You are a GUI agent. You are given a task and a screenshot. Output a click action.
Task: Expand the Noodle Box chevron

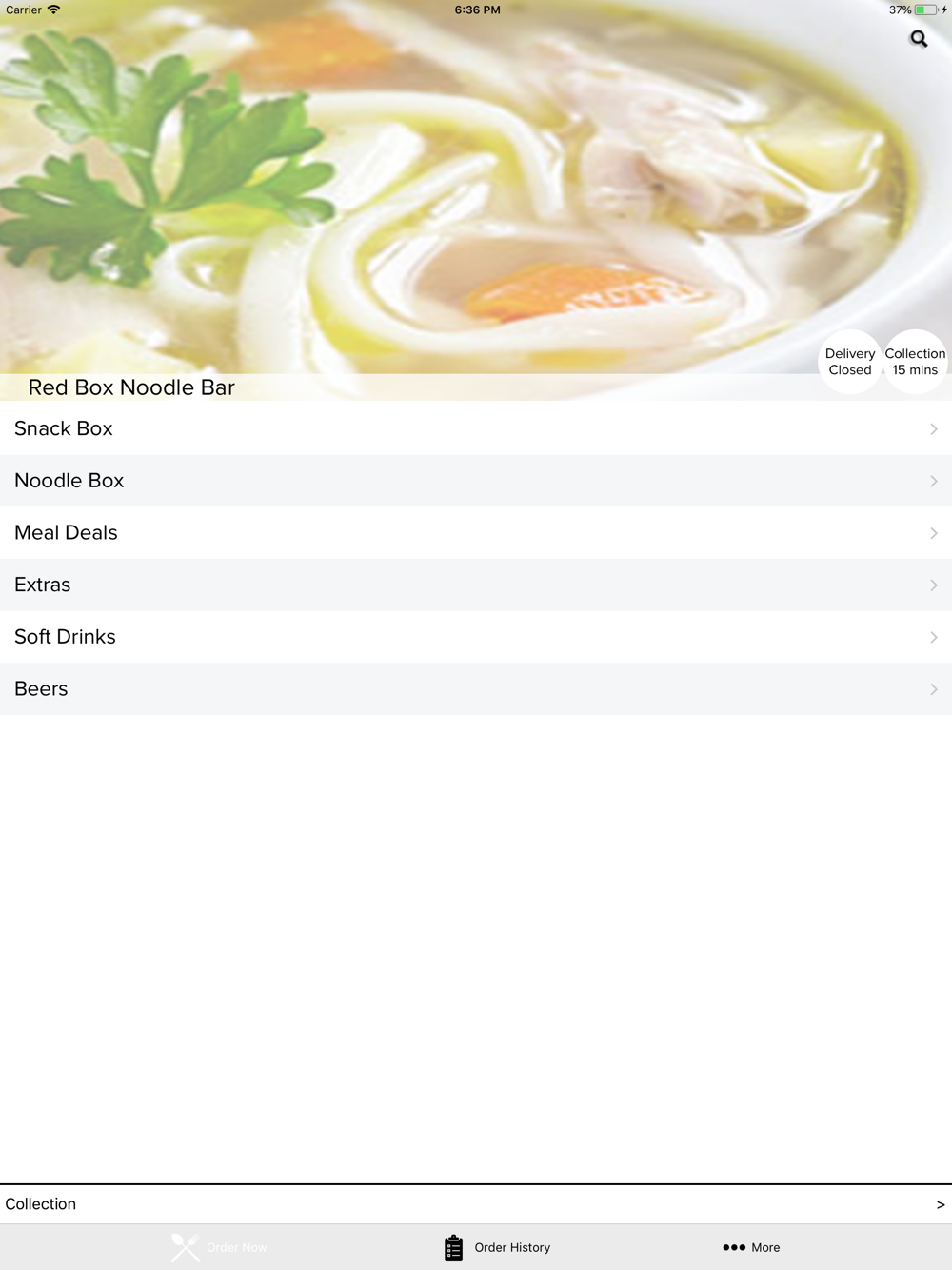[934, 482]
